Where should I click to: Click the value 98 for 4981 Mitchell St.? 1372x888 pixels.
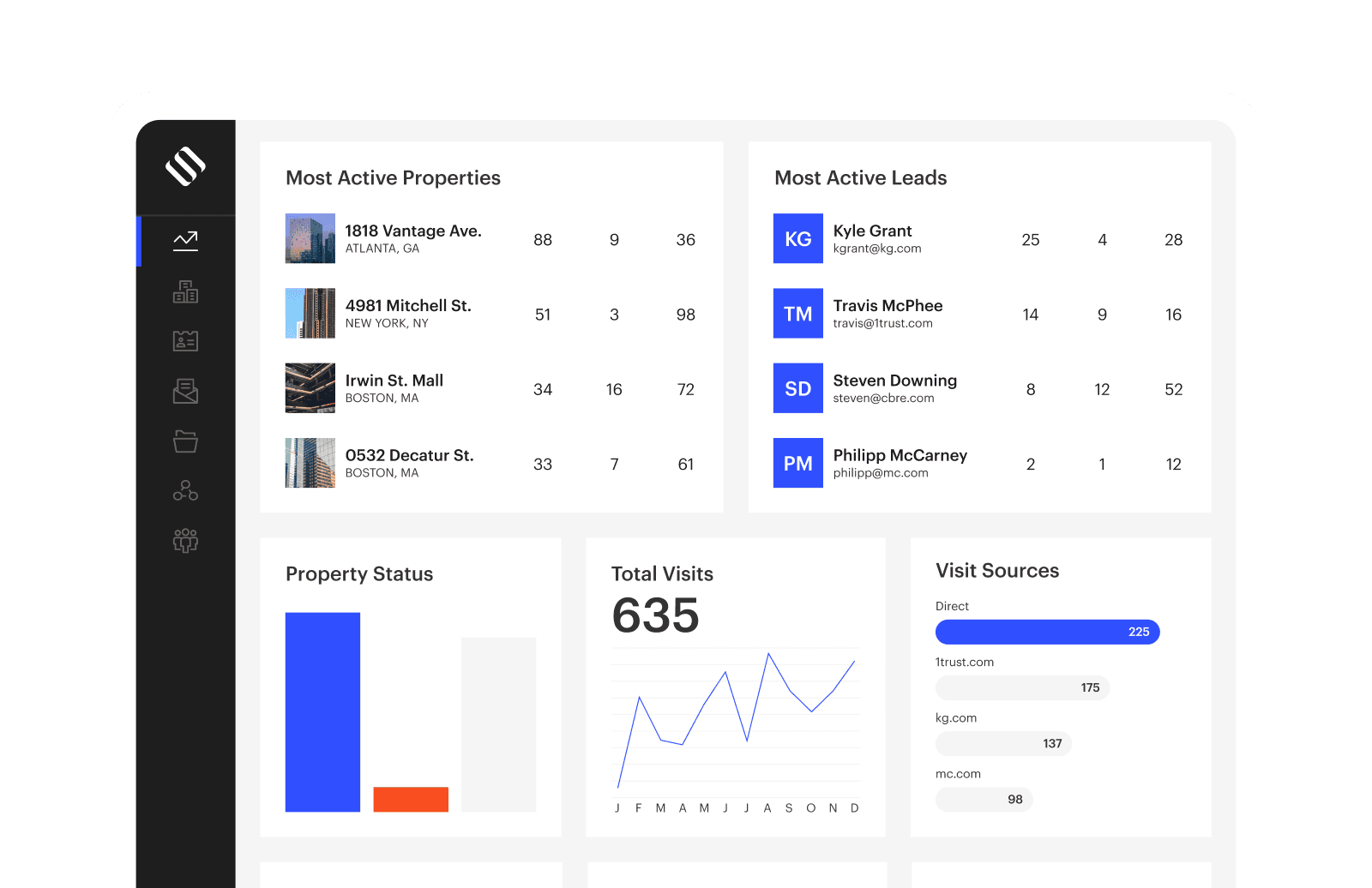(686, 315)
